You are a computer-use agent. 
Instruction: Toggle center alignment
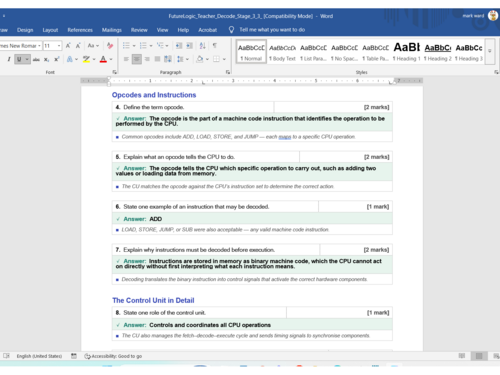point(136,59)
